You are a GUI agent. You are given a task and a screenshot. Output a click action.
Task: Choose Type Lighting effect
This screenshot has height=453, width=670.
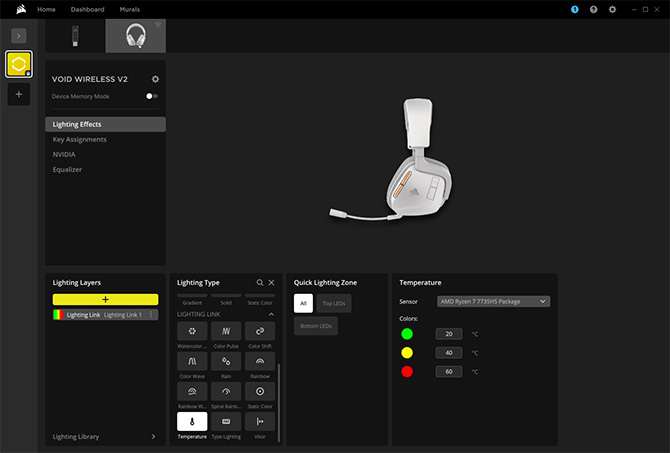click(226, 422)
